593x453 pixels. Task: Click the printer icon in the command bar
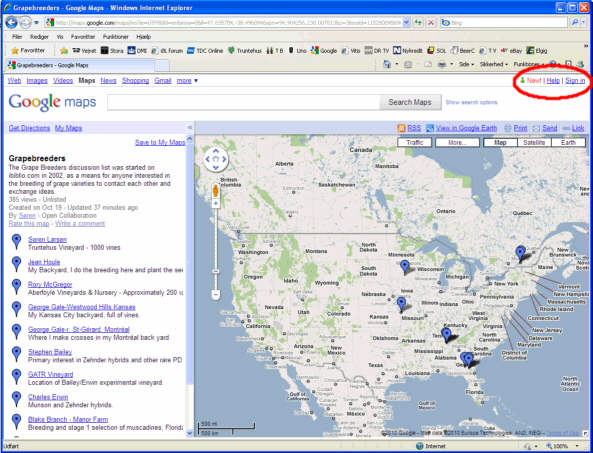tap(442, 65)
